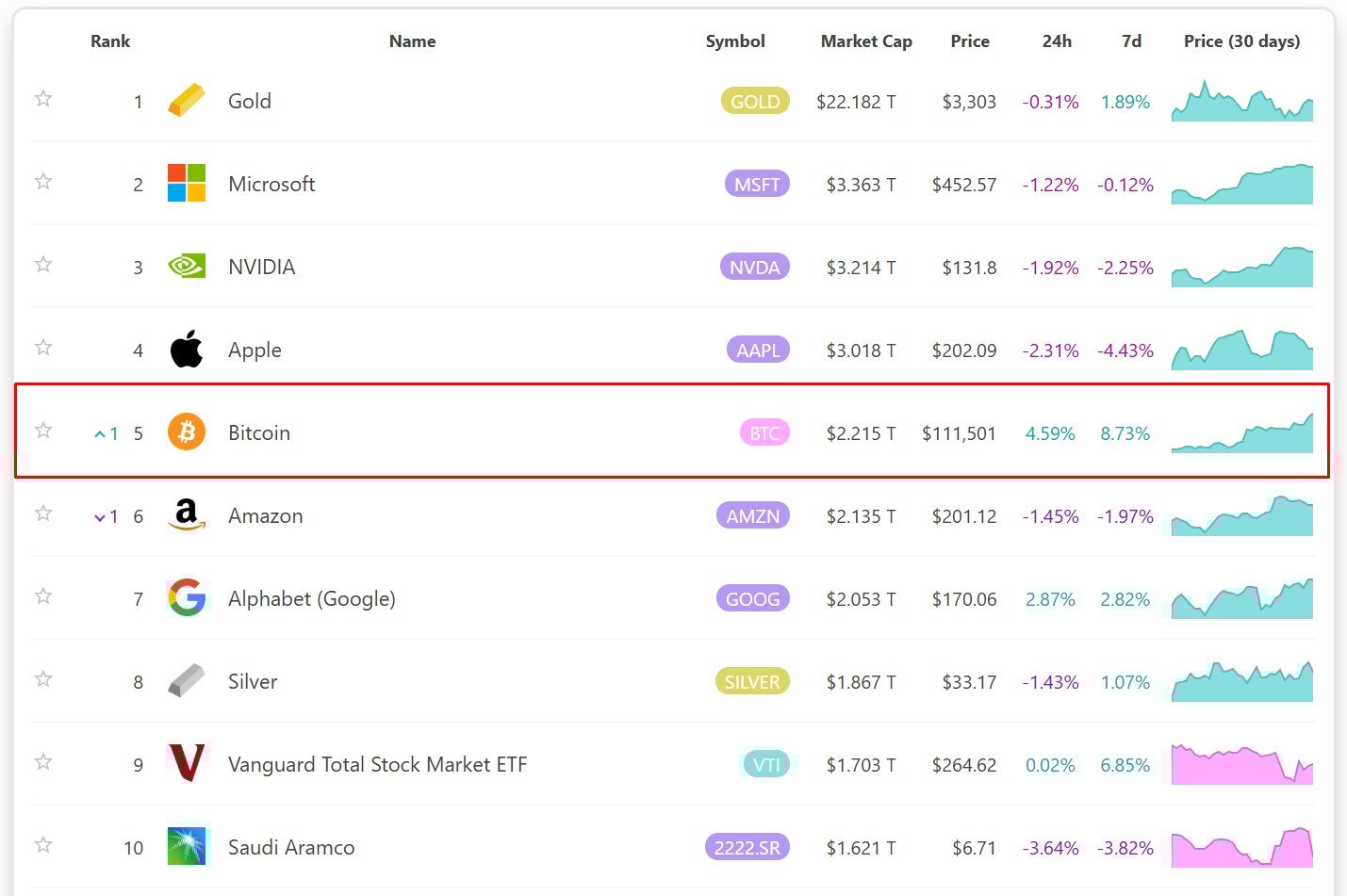
Task: Click the Silver bar logo icon
Action: [x=186, y=680]
